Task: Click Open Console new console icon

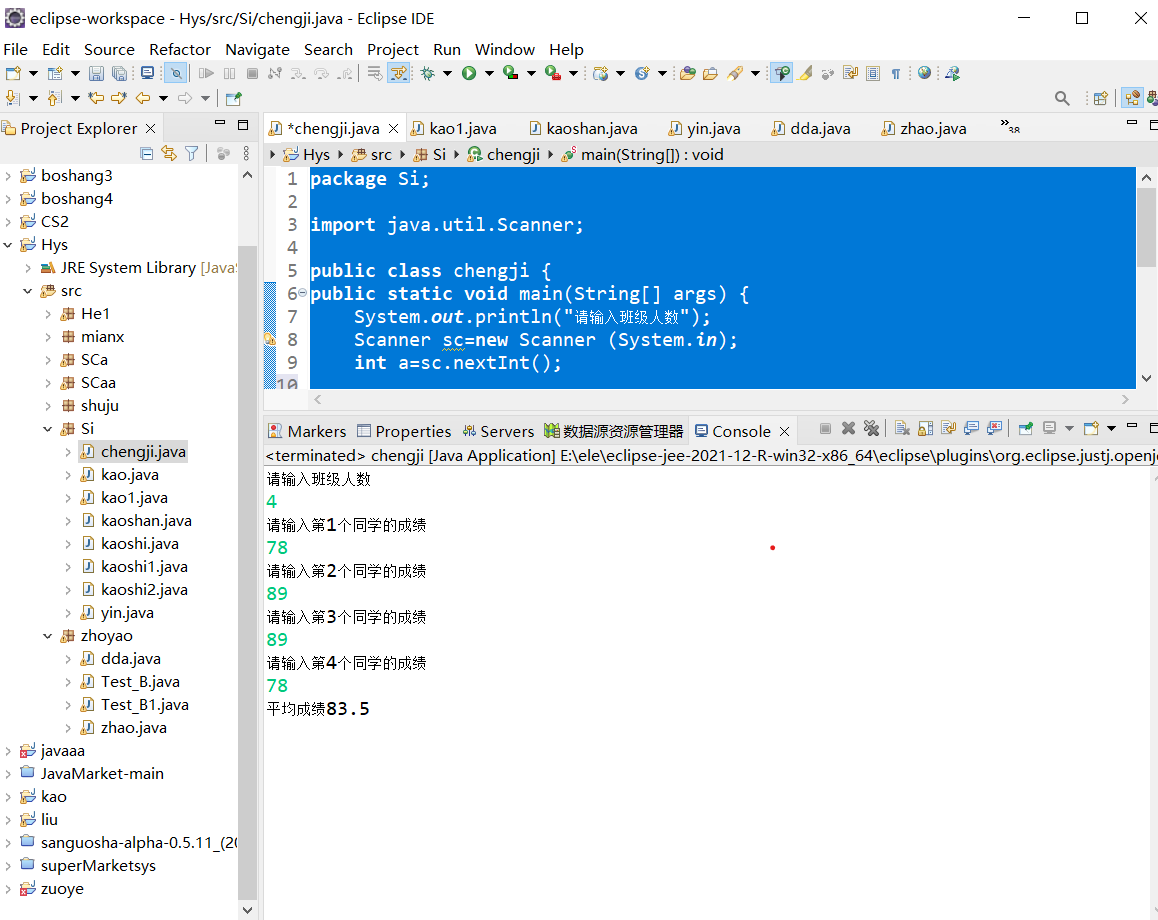Action: click(x=1091, y=428)
